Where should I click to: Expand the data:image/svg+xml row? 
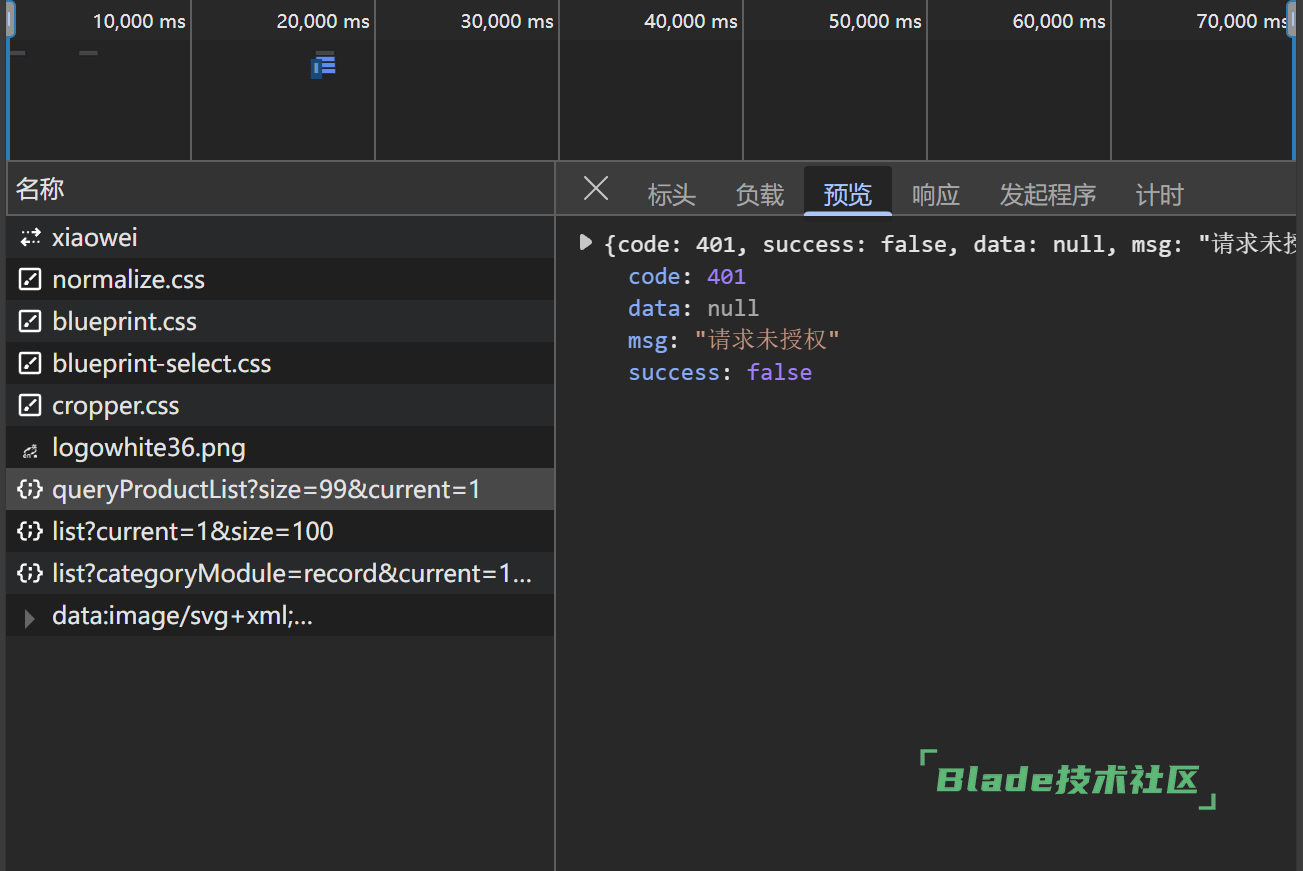coord(30,618)
